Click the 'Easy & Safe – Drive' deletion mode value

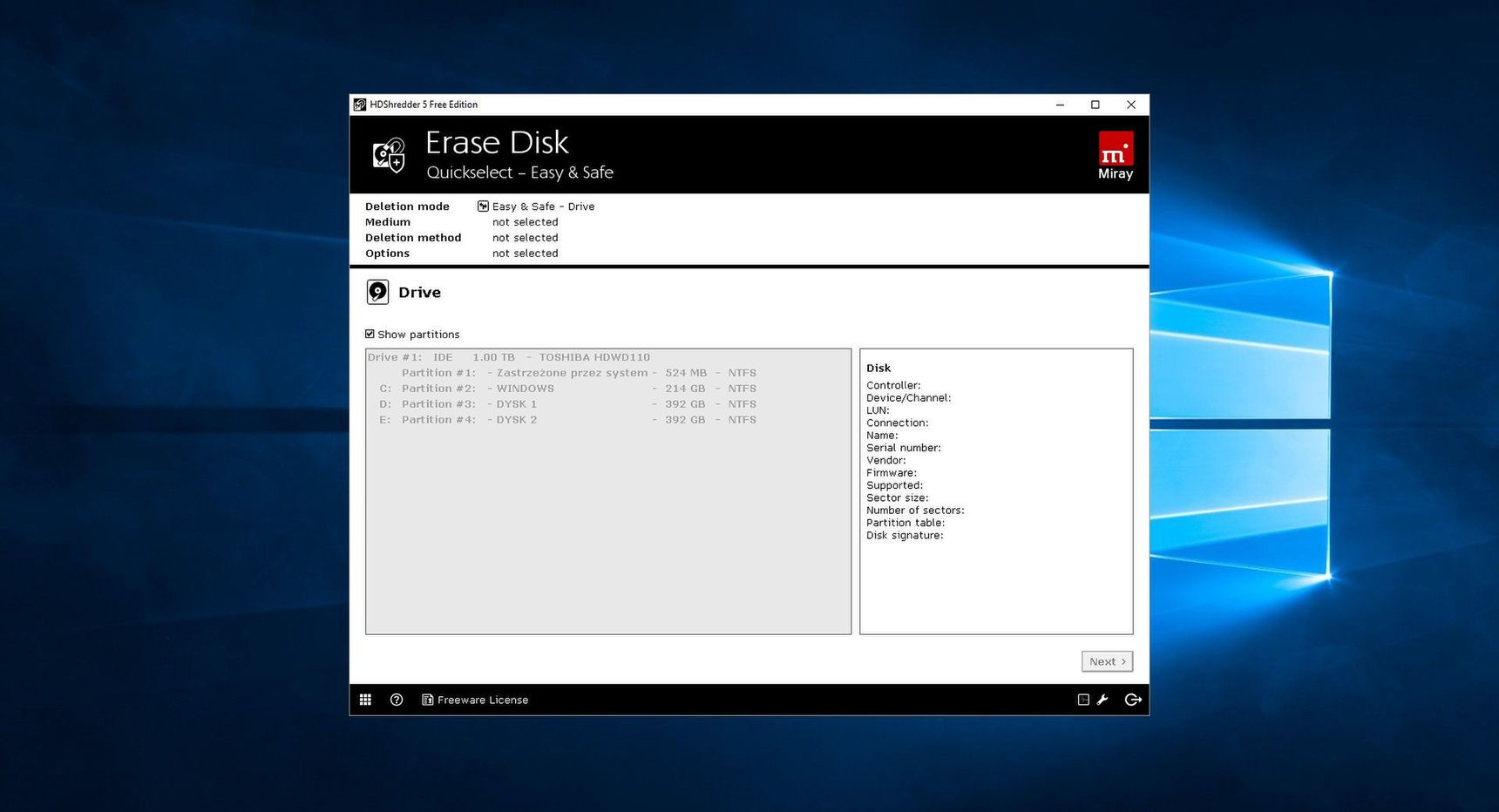[x=543, y=206]
